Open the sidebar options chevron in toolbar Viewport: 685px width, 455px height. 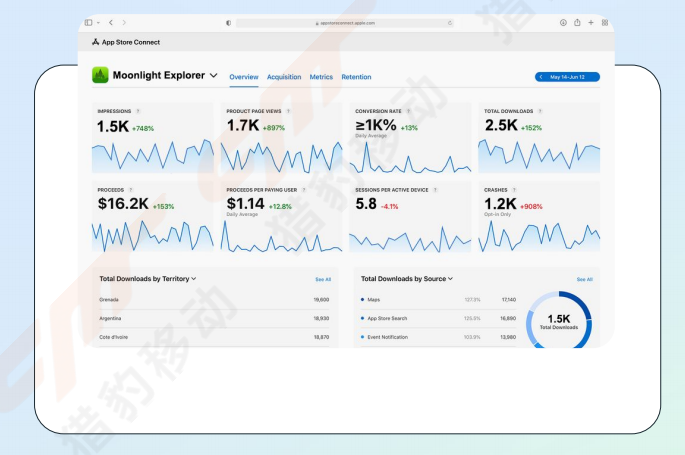click(x=98, y=23)
